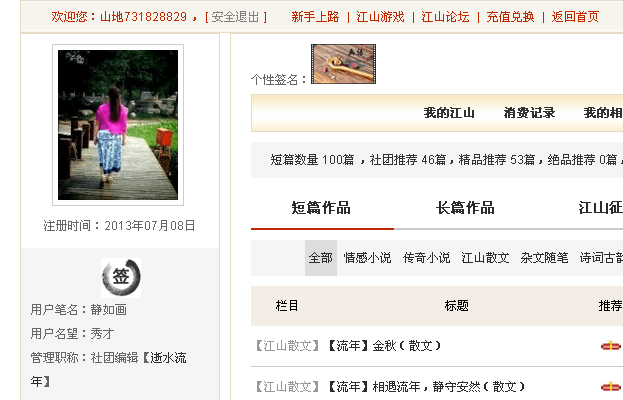Click recommend icon for 【流年】金秋 row
The image size is (623, 400).
611,346
